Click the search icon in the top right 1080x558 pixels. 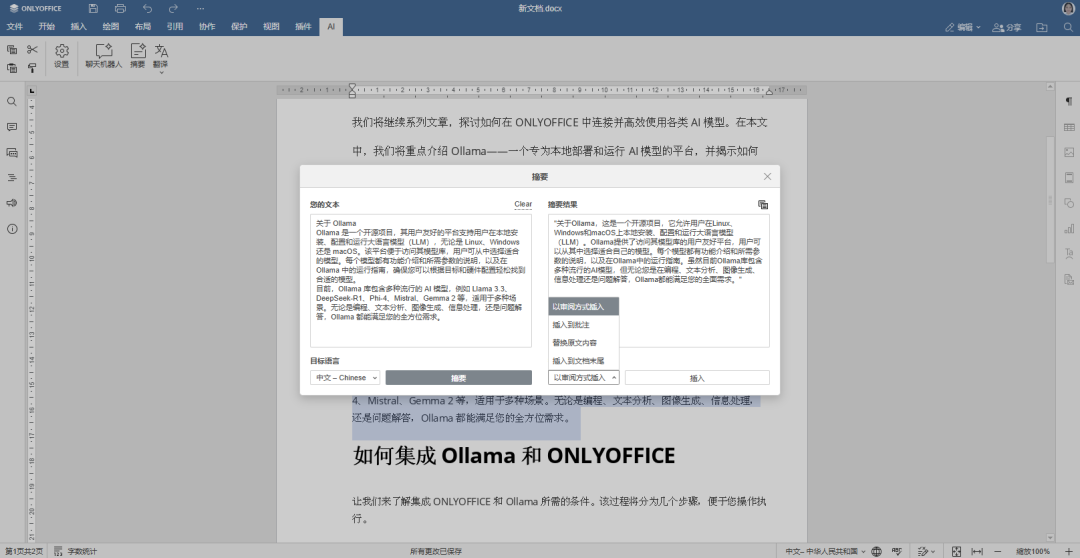[1068, 28]
